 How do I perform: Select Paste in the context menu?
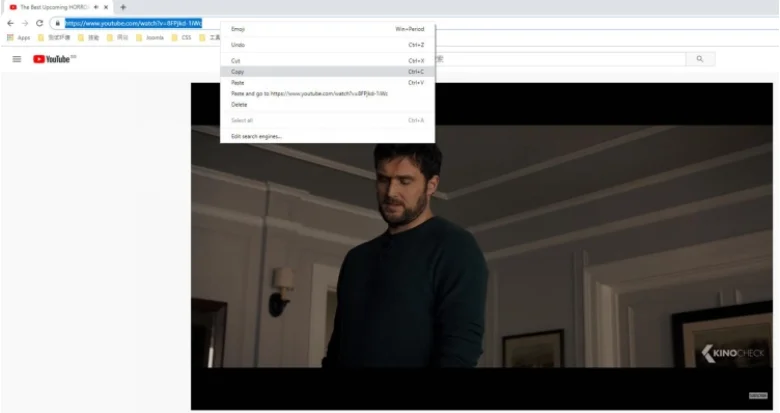[x=238, y=83]
